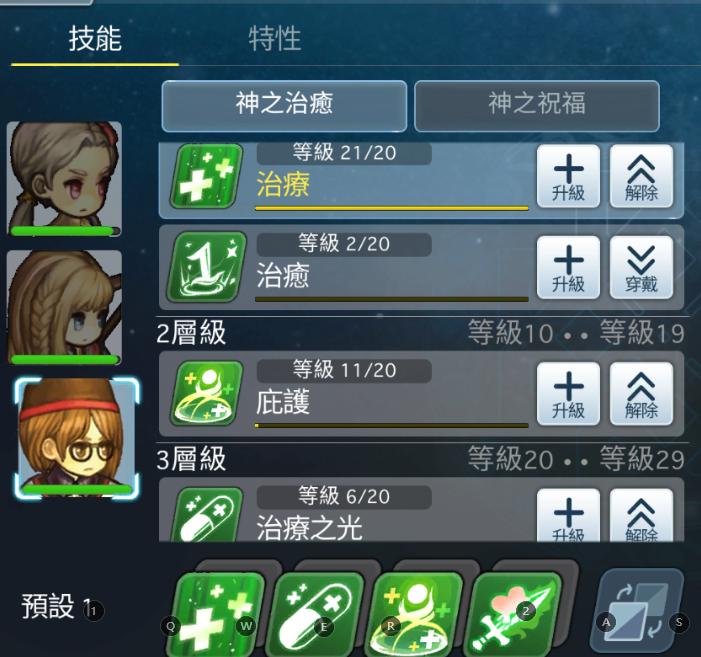701x657 pixels.
Task: Unequip 庇護 with the 解除 button
Action: [x=641, y=394]
